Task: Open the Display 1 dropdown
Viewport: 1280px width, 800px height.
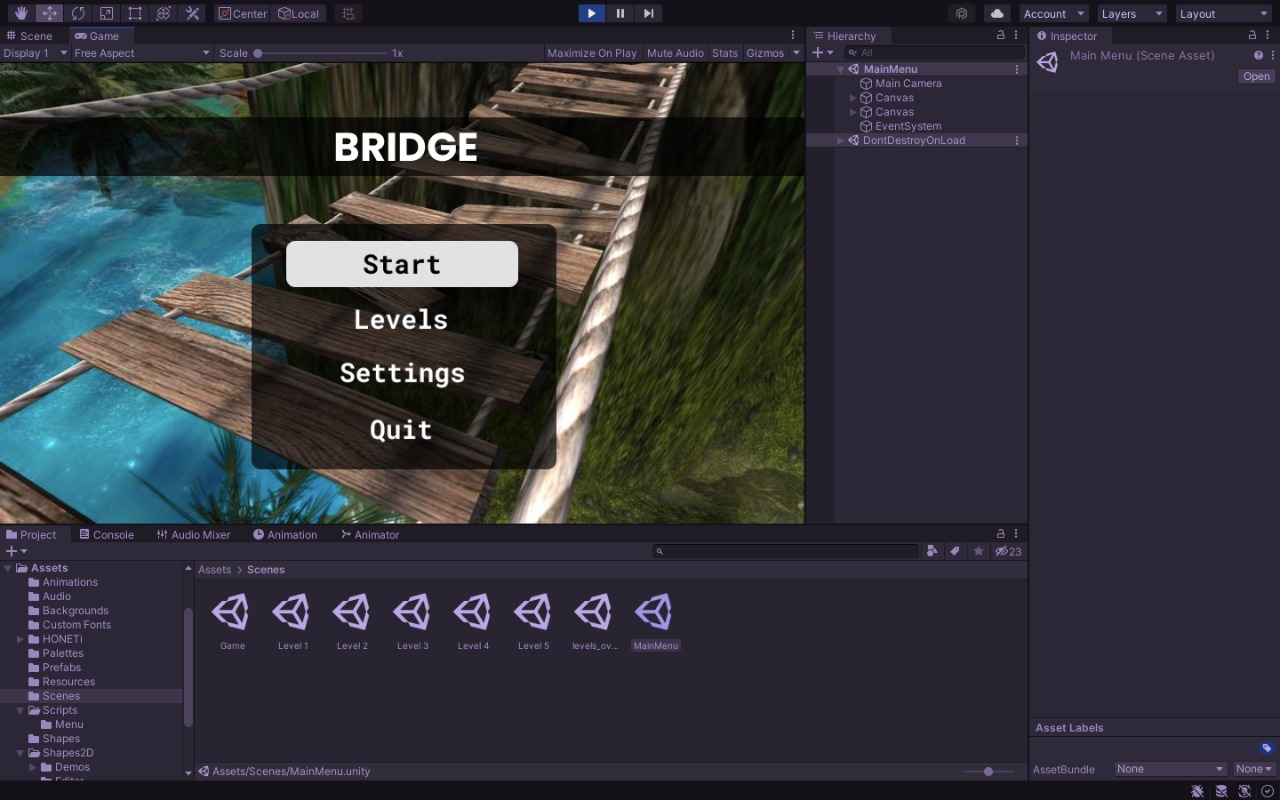Action: [x=35, y=53]
